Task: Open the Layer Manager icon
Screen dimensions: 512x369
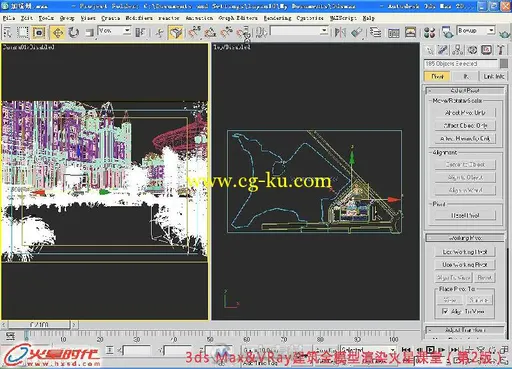Action: point(376,33)
